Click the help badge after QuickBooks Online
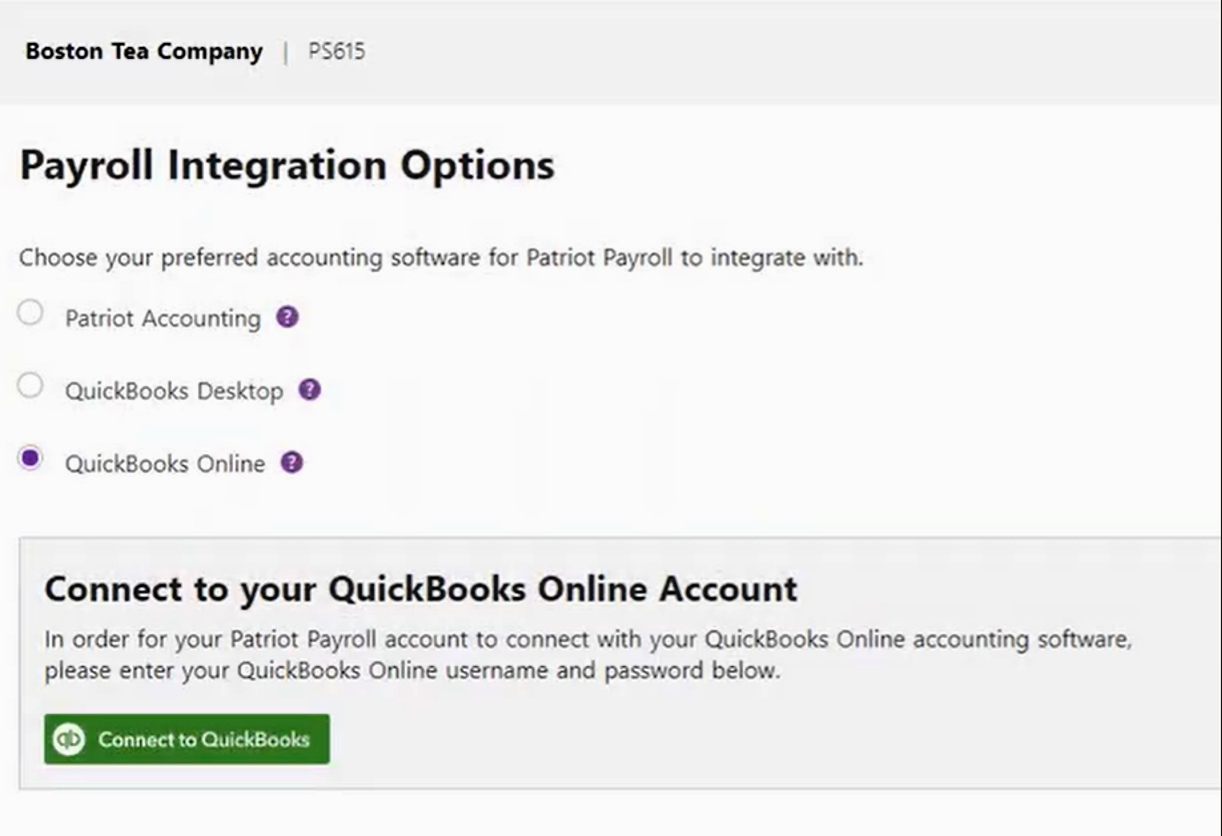The image size is (1222, 836). click(x=291, y=462)
